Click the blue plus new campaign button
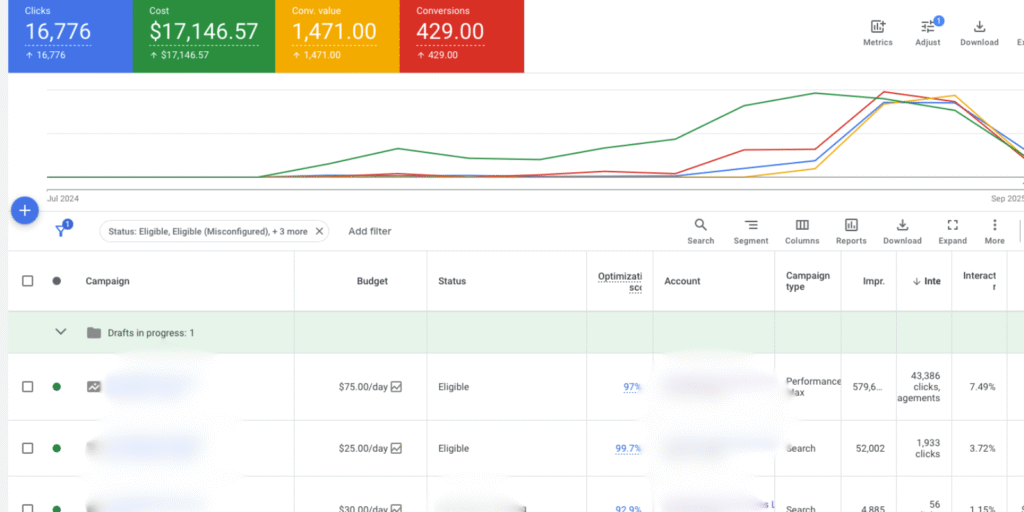 tap(25, 211)
